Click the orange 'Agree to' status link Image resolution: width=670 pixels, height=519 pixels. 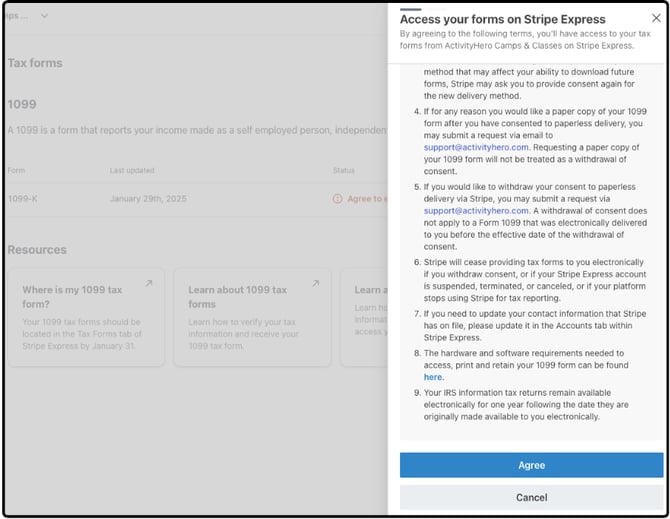[366, 199]
